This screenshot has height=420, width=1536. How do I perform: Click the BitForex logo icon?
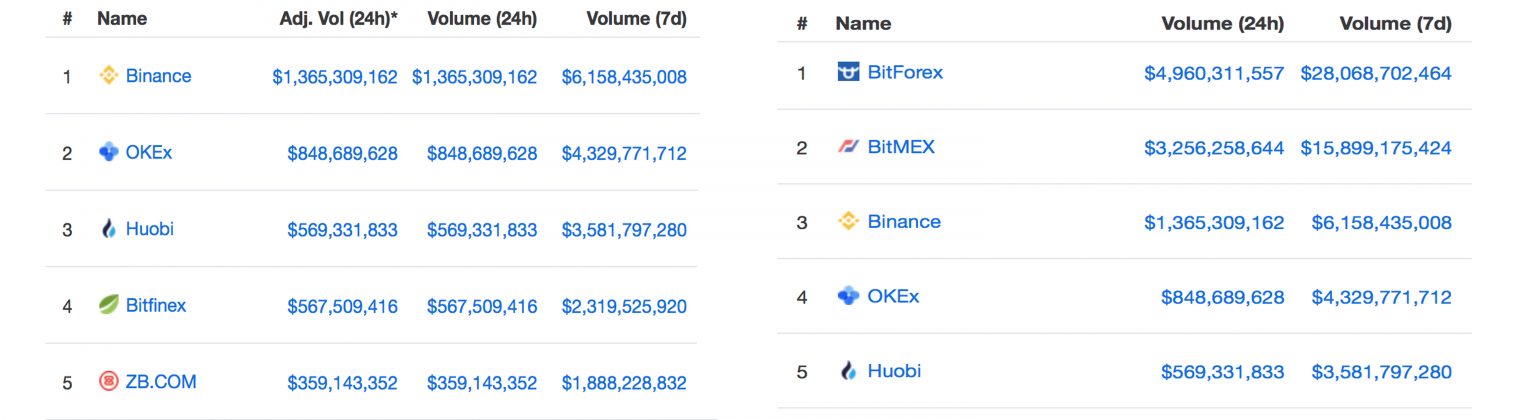click(848, 72)
